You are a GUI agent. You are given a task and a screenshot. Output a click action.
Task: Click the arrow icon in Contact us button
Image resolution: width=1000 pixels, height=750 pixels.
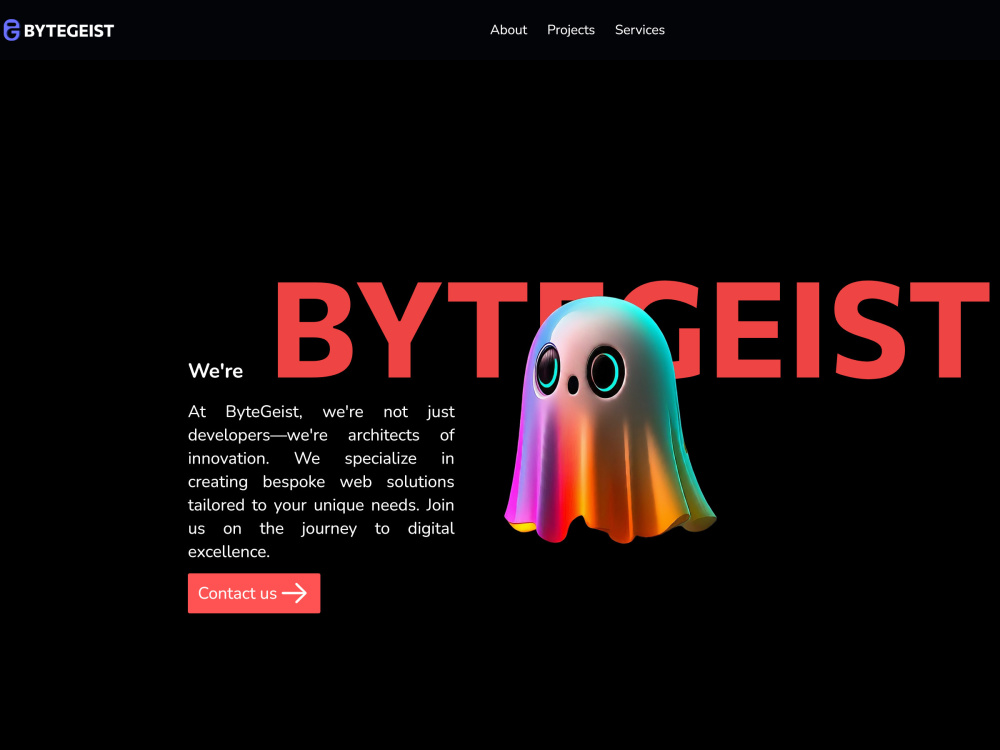click(x=295, y=593)
